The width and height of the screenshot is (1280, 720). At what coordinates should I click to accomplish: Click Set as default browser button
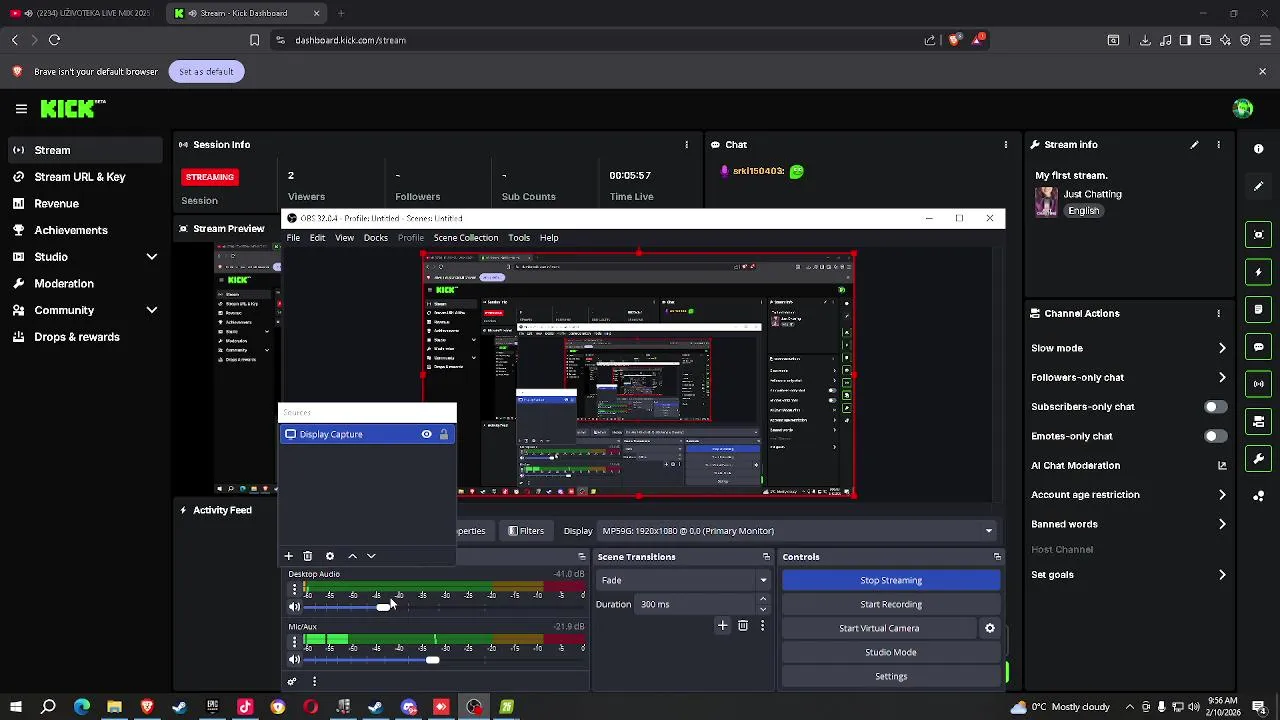206,71
